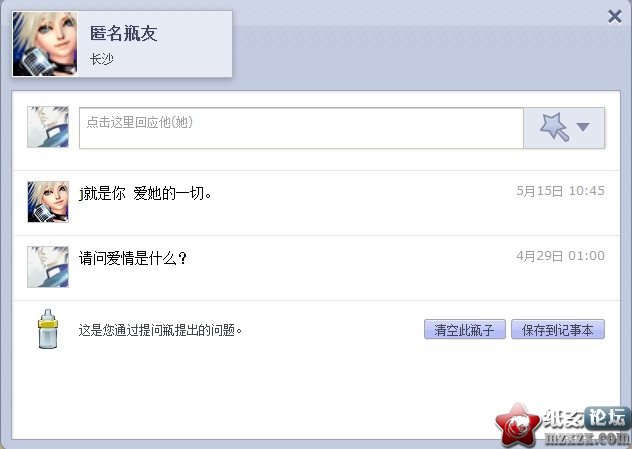Click the 长沙 location label
The width and height of the screenshot is (632, 449).
[x=102, y=59]
